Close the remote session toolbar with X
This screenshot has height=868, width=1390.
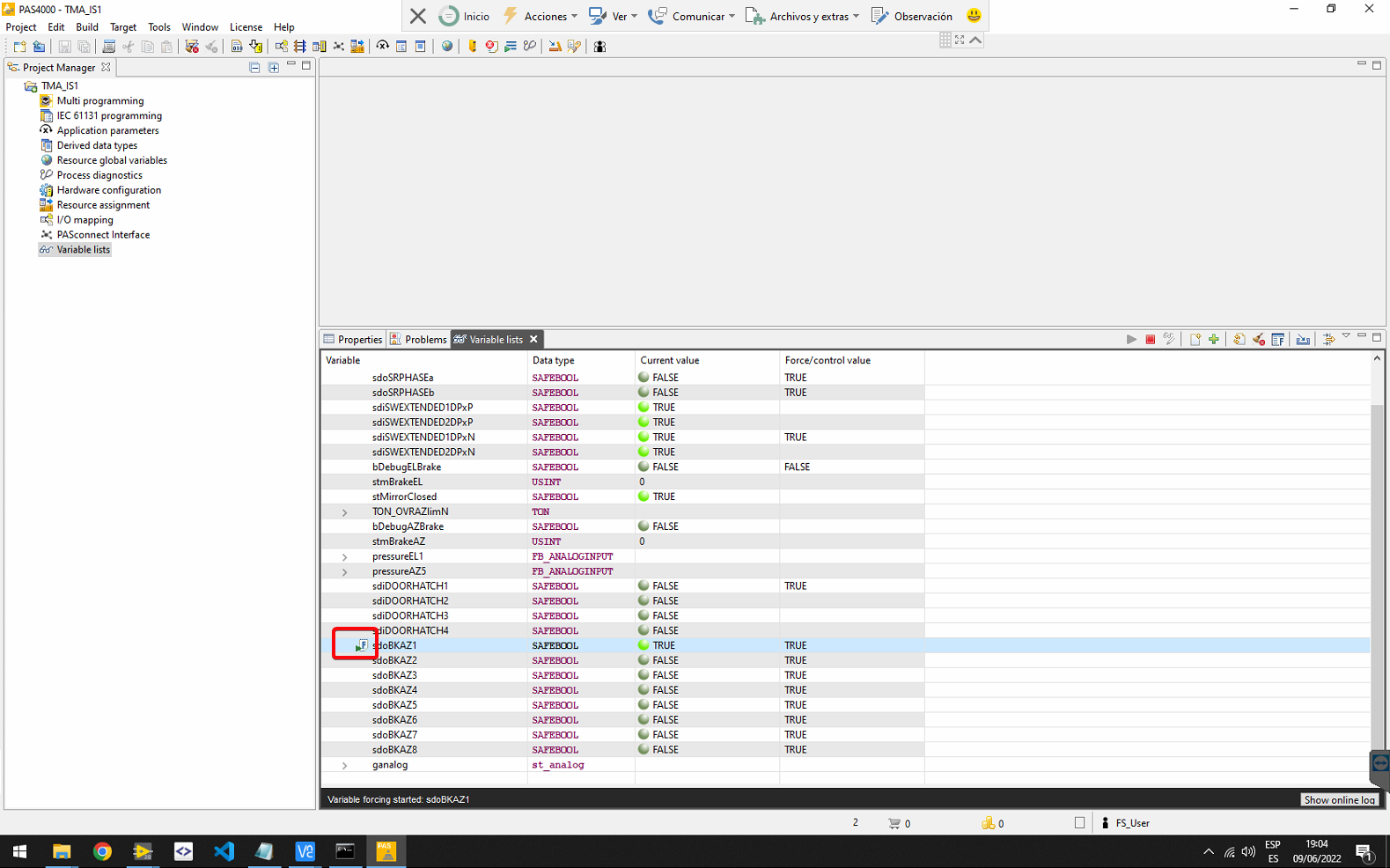click(418, 16)
